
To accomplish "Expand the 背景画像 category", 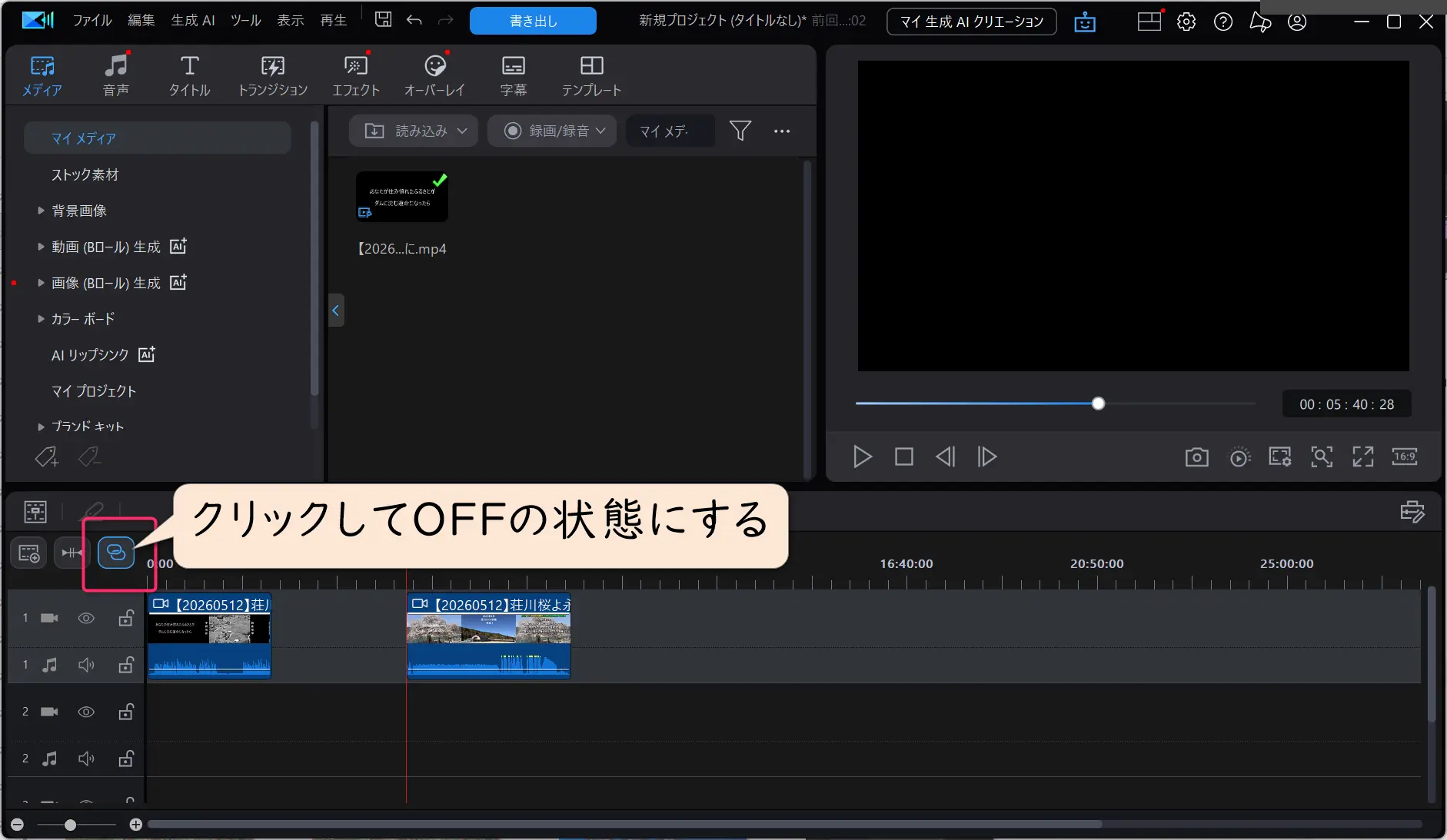I will pos(41,211).
